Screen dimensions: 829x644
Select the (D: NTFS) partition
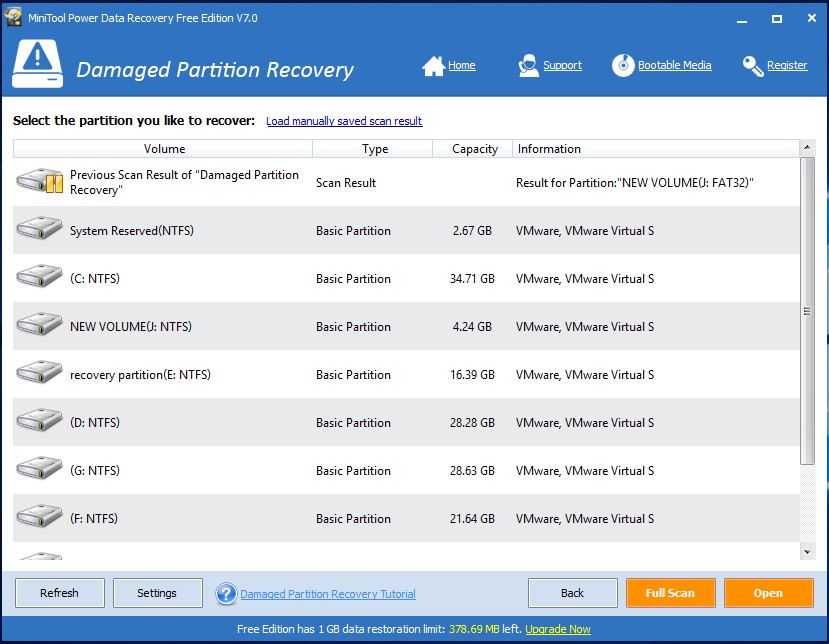[x=406, y=422]
